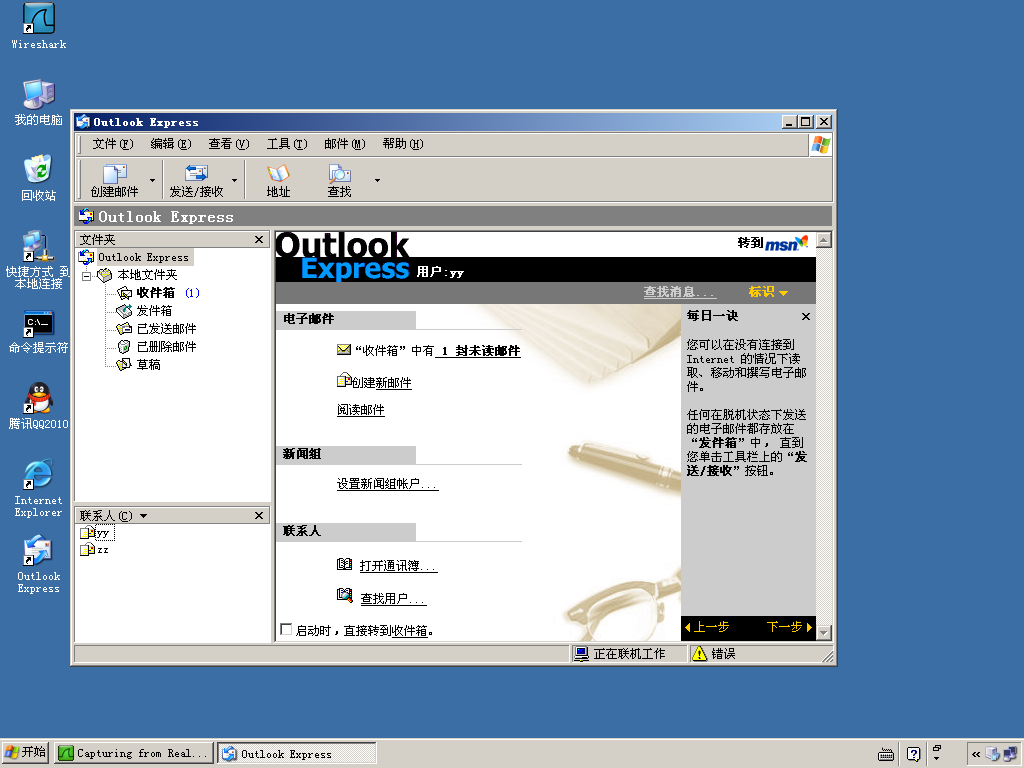
Task: Open the 工具(T) menu
Action: [287, 144]
